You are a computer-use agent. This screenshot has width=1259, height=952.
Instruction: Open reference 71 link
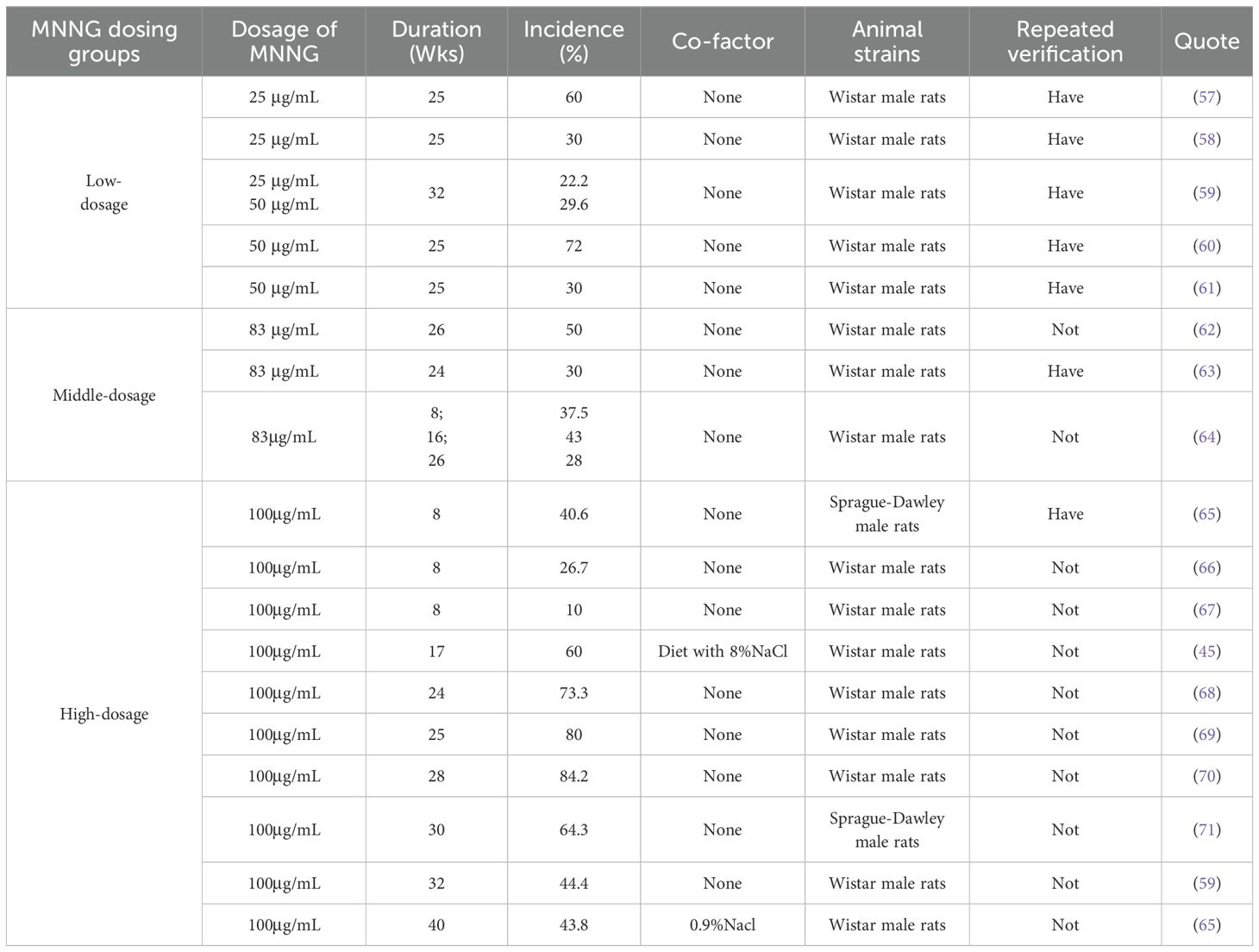1206,830
